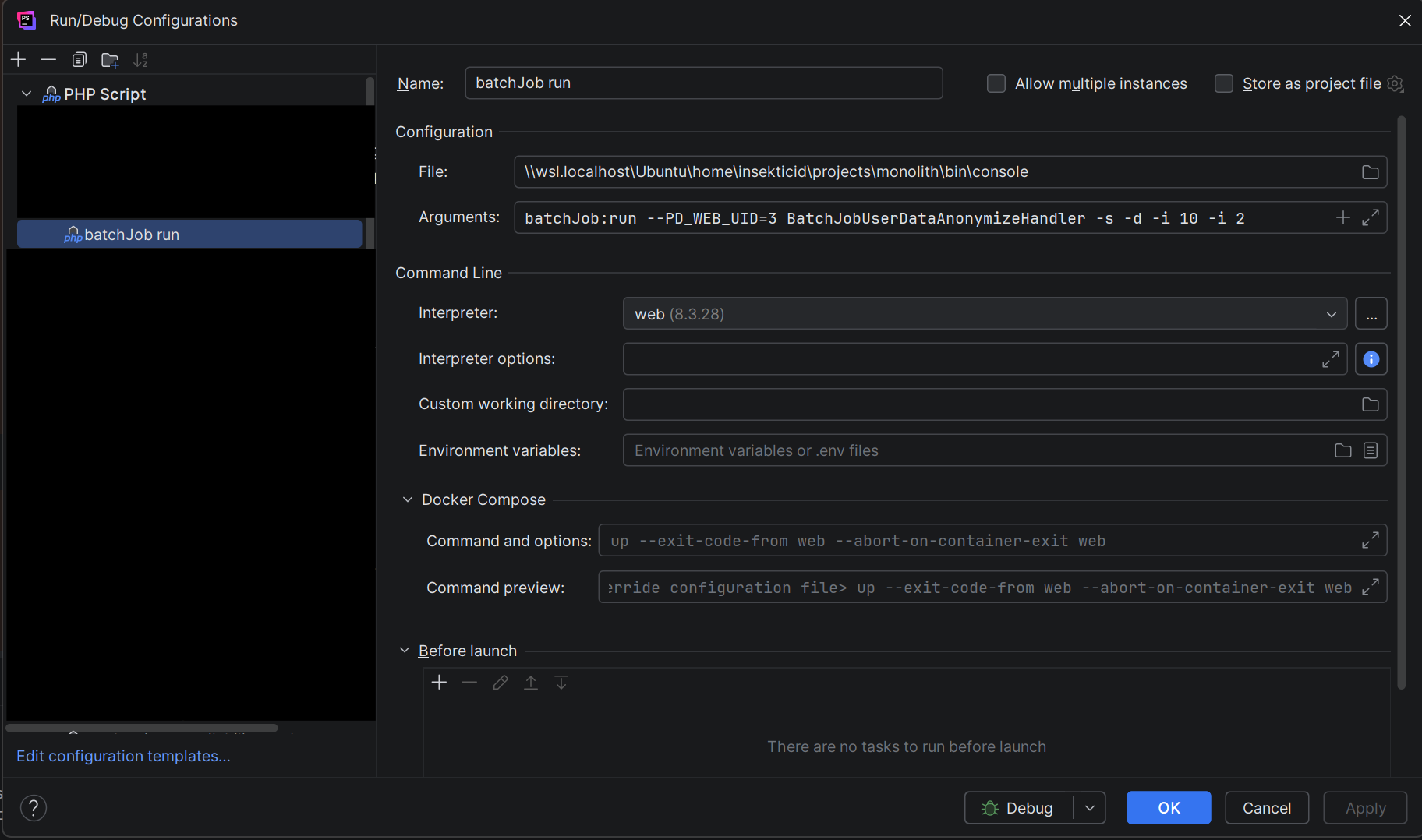Click the Remove Configuration minus icon

[x=48, y=60]
